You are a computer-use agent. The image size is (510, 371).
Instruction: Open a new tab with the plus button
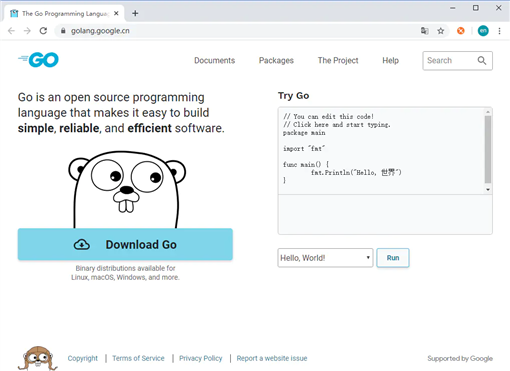click(x=135, y=13)
